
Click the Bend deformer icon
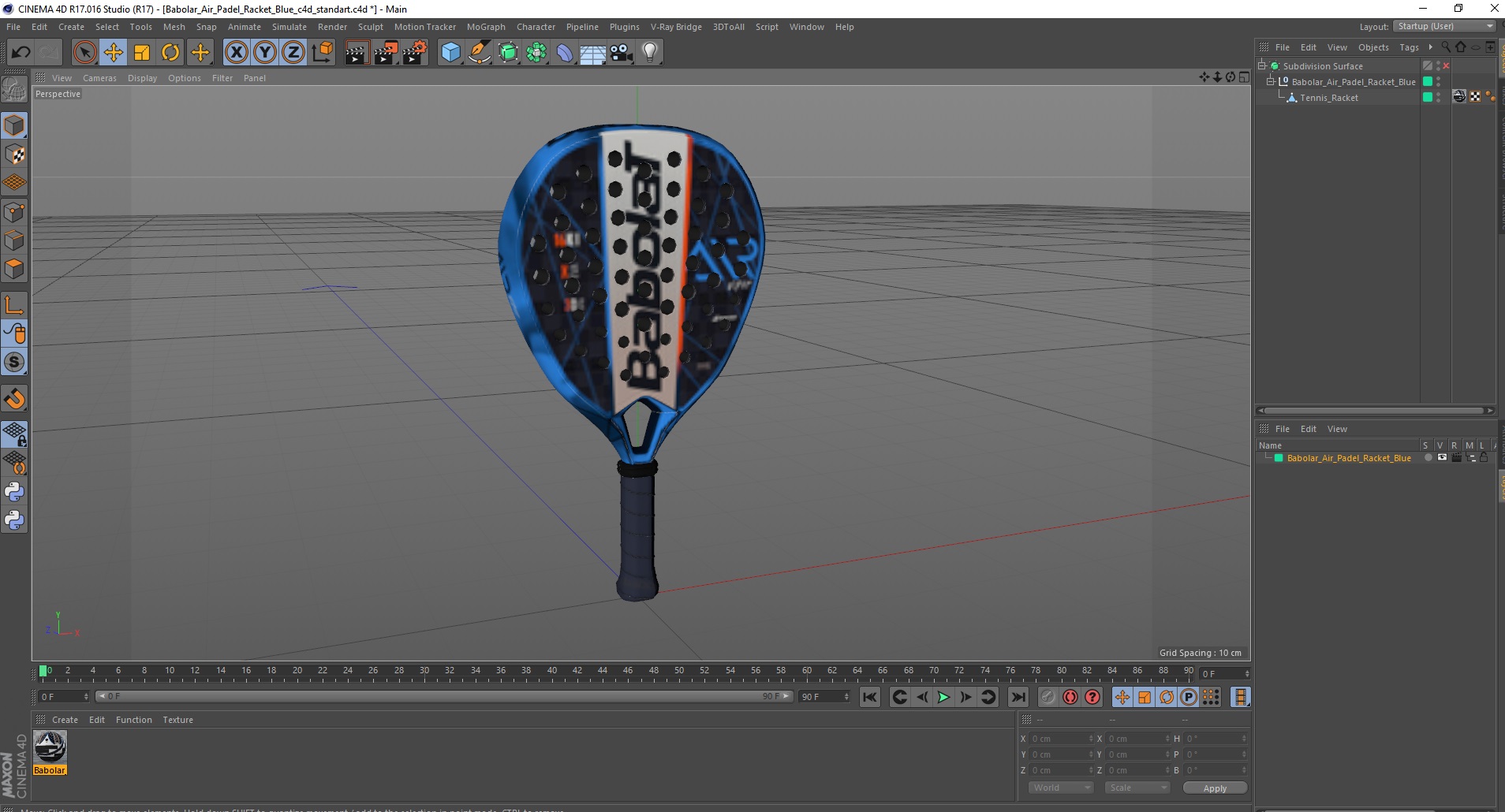[565, 53]
